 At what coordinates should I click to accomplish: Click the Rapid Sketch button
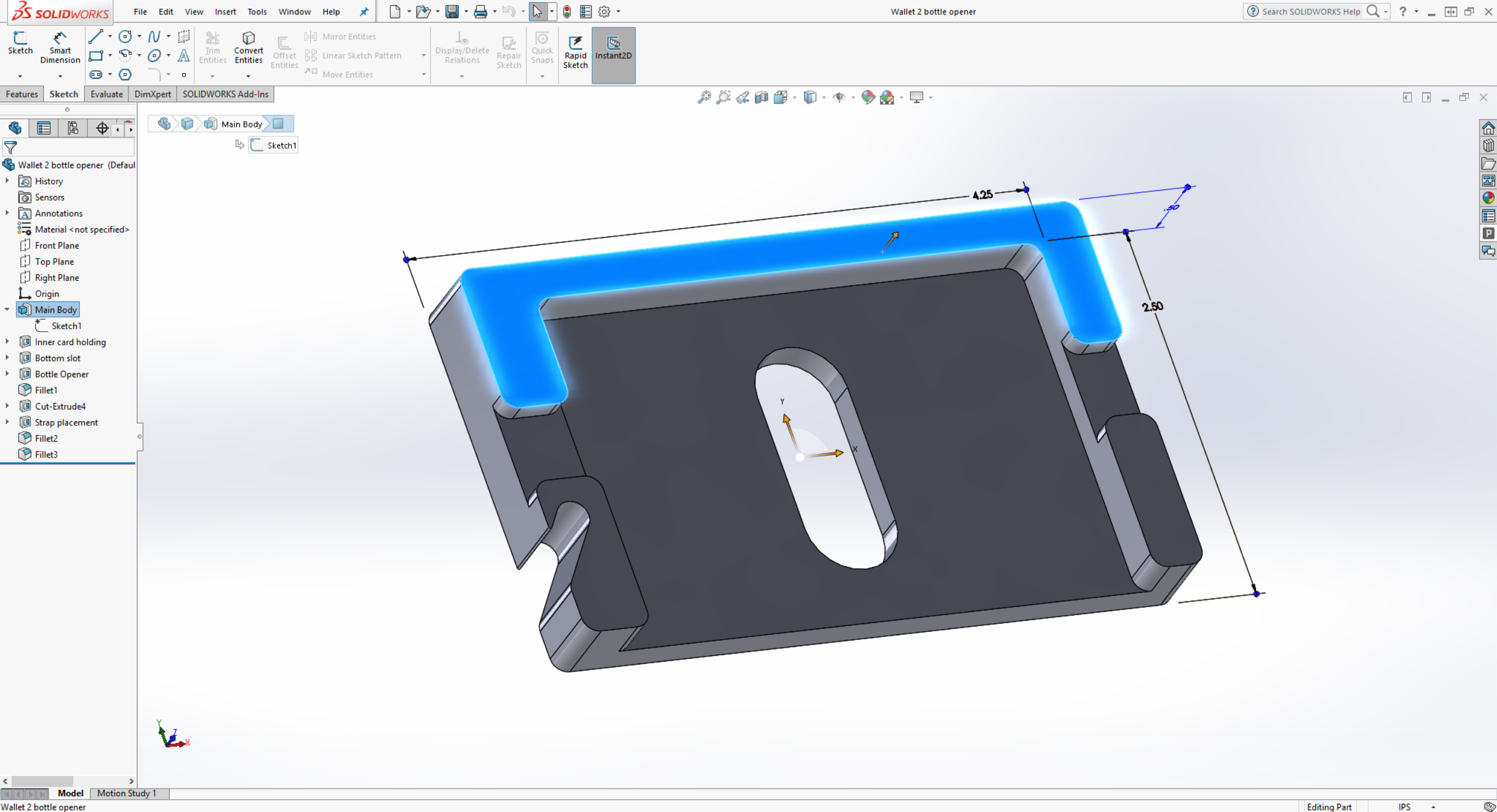[x=575, y=52]
